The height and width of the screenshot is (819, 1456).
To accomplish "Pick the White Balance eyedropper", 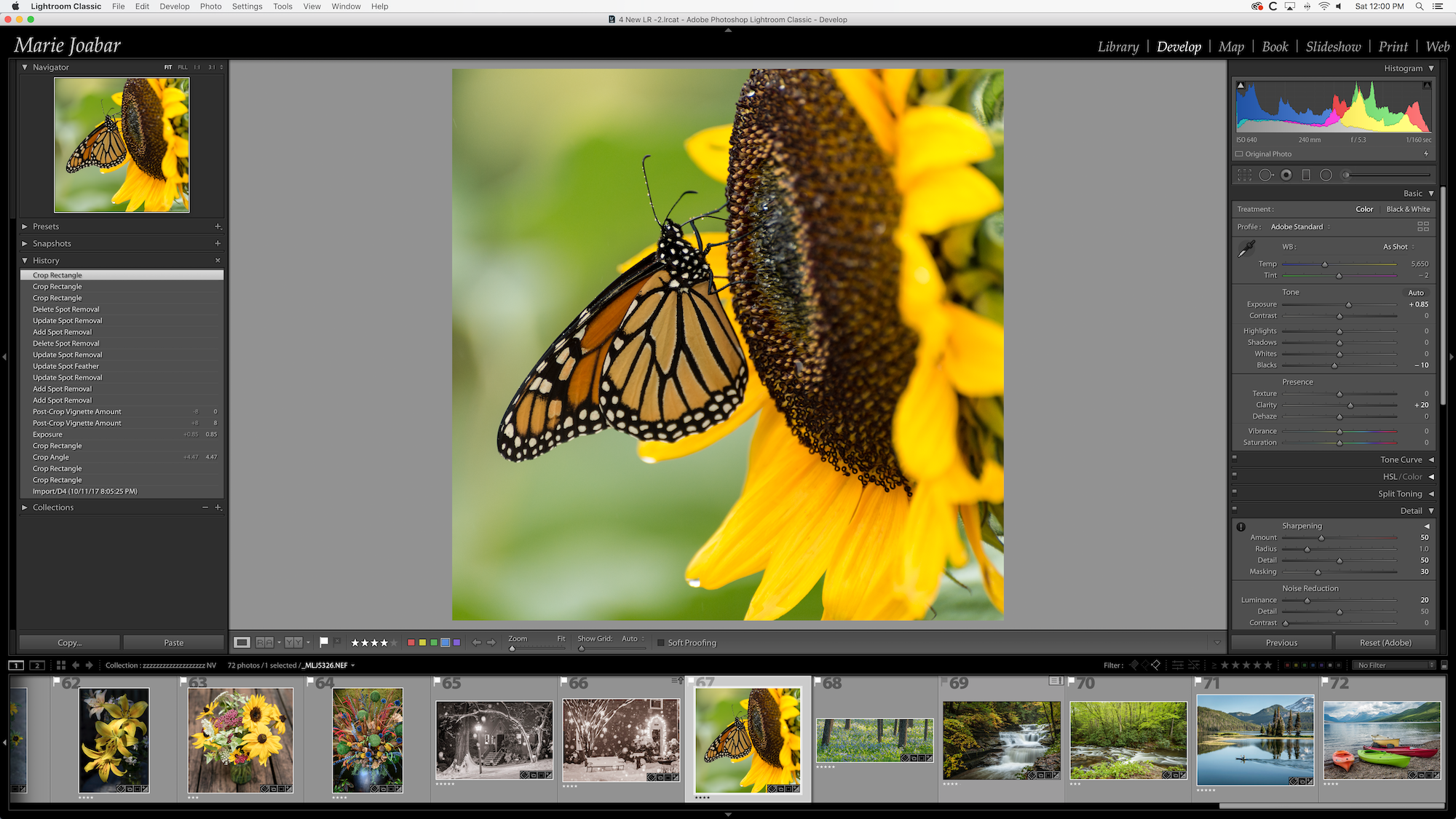I will click(x=1246, y=249).
